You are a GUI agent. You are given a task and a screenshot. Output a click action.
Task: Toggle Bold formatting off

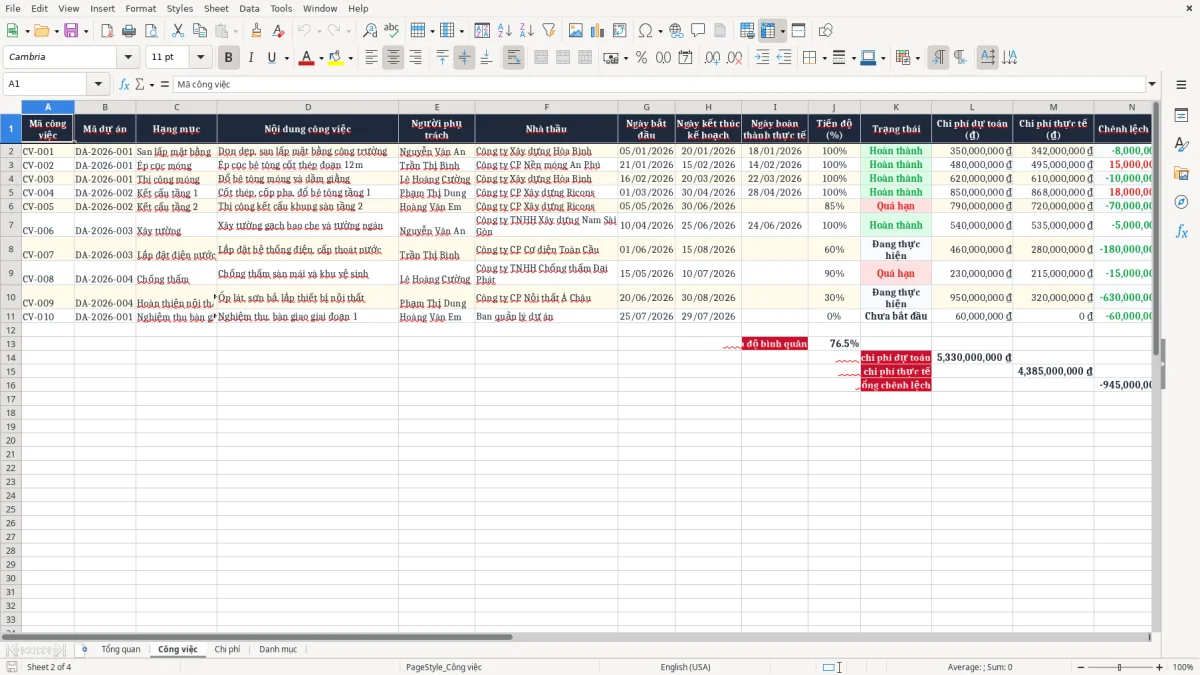228,58
